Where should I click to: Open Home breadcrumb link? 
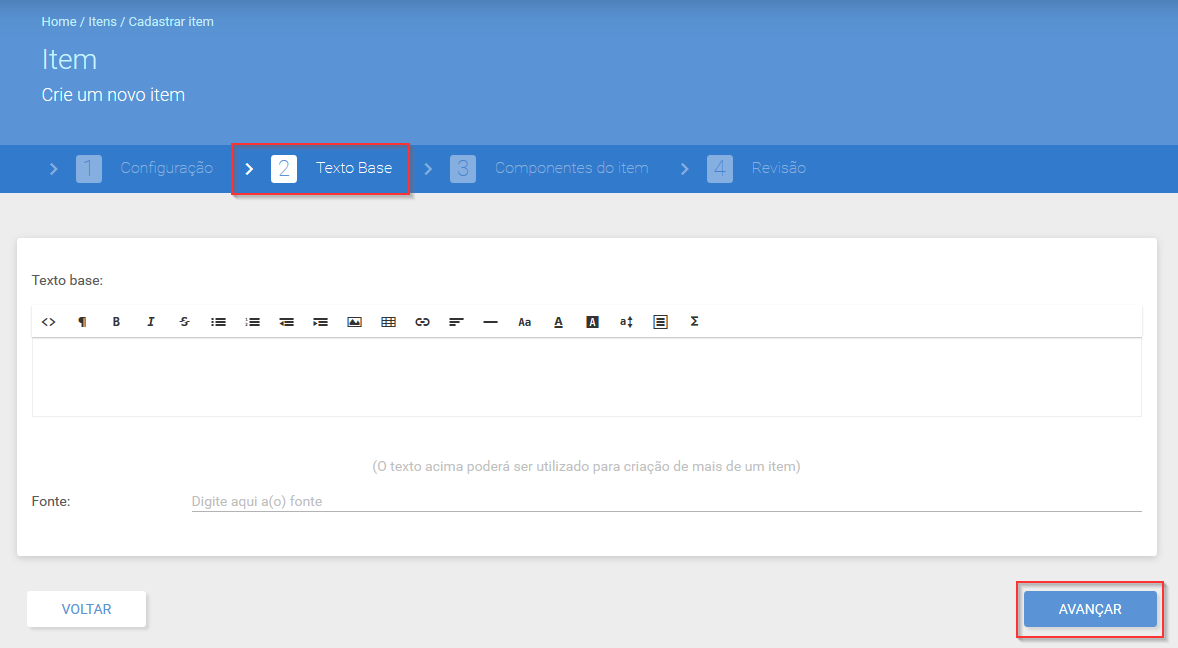(x=59, y=22)
